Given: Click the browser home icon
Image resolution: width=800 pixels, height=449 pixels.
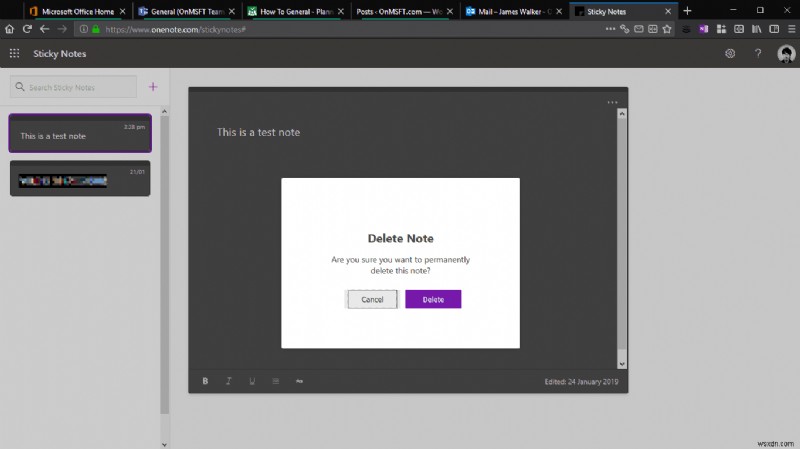Looking at the screenshot, I should (x=10, y=29).
